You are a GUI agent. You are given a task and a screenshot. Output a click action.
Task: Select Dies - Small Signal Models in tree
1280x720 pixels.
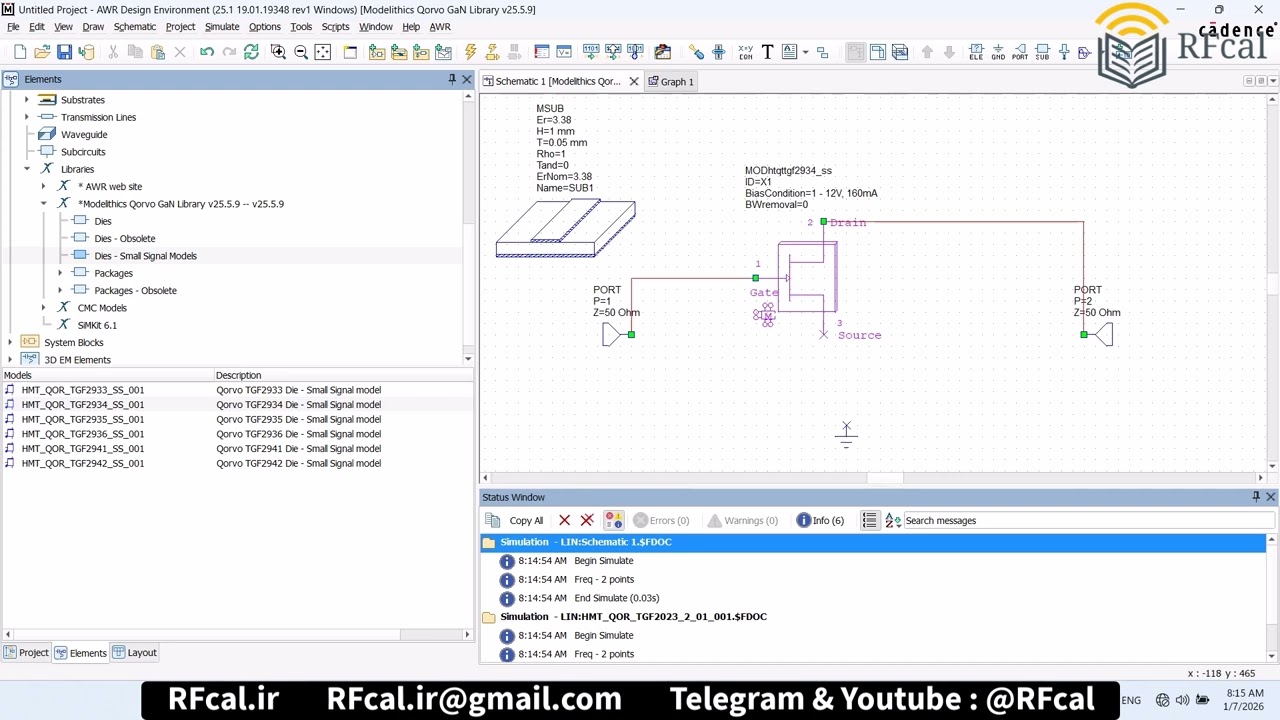145,256
